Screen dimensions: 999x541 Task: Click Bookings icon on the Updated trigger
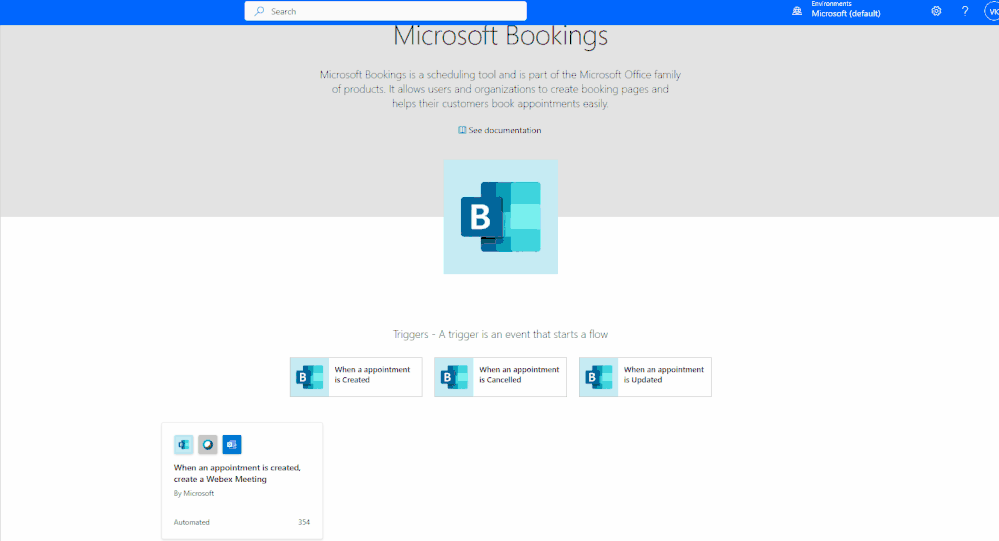pos(598,377)
